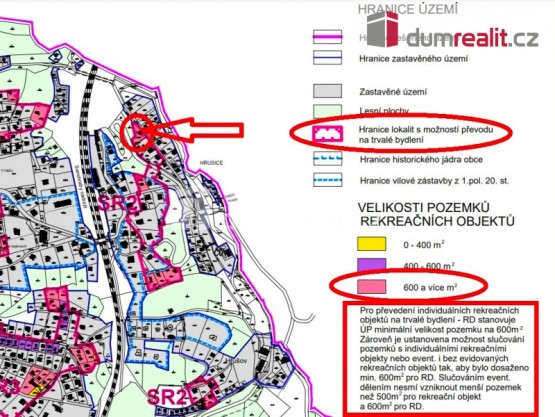Click the purple 400 - 600 m² swatch
Image resolution: width=555 pixels, height=417 pixels.
coord(371,264)
